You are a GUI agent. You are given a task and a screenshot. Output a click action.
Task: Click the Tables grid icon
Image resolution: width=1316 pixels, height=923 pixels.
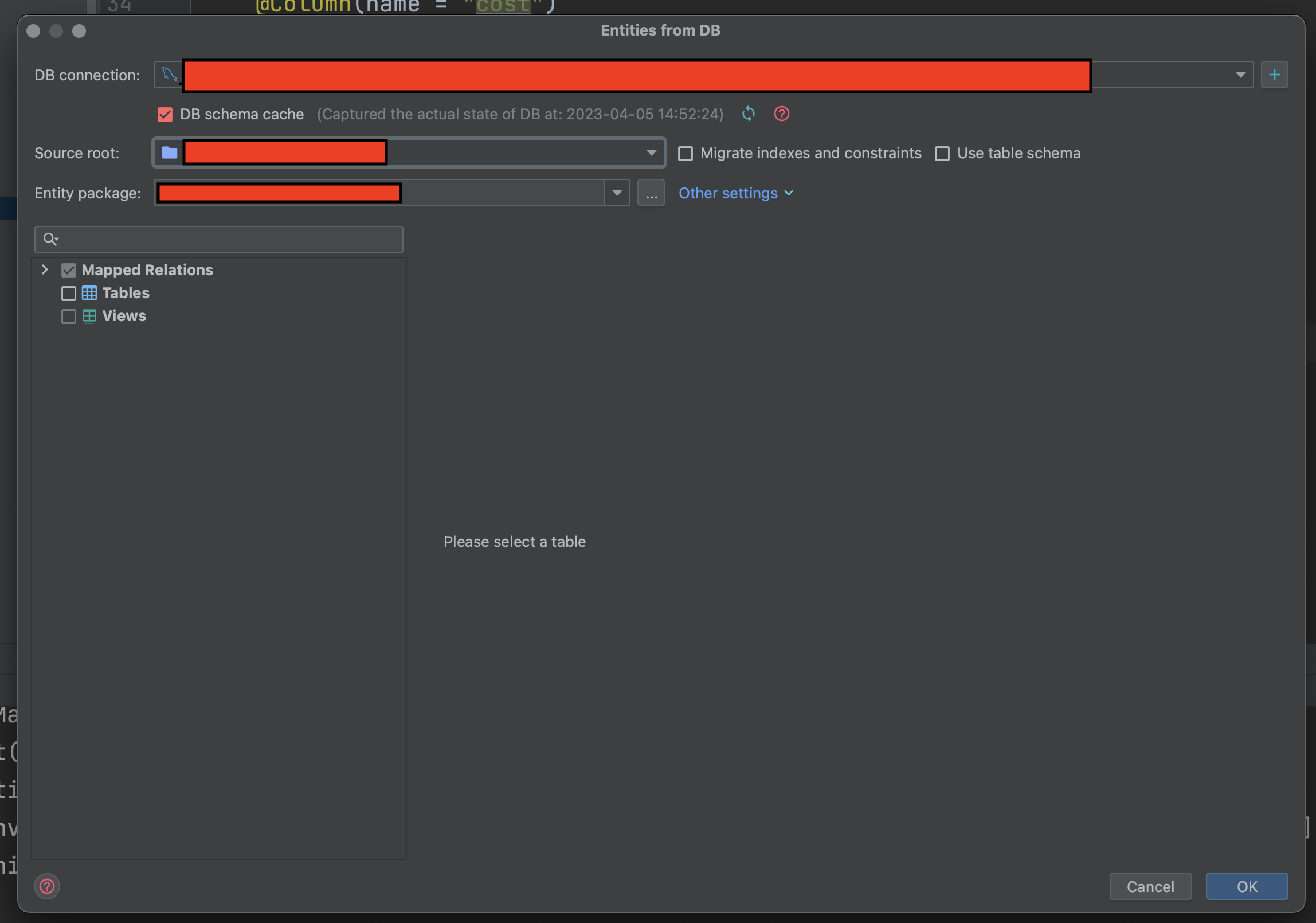(89, 293)
